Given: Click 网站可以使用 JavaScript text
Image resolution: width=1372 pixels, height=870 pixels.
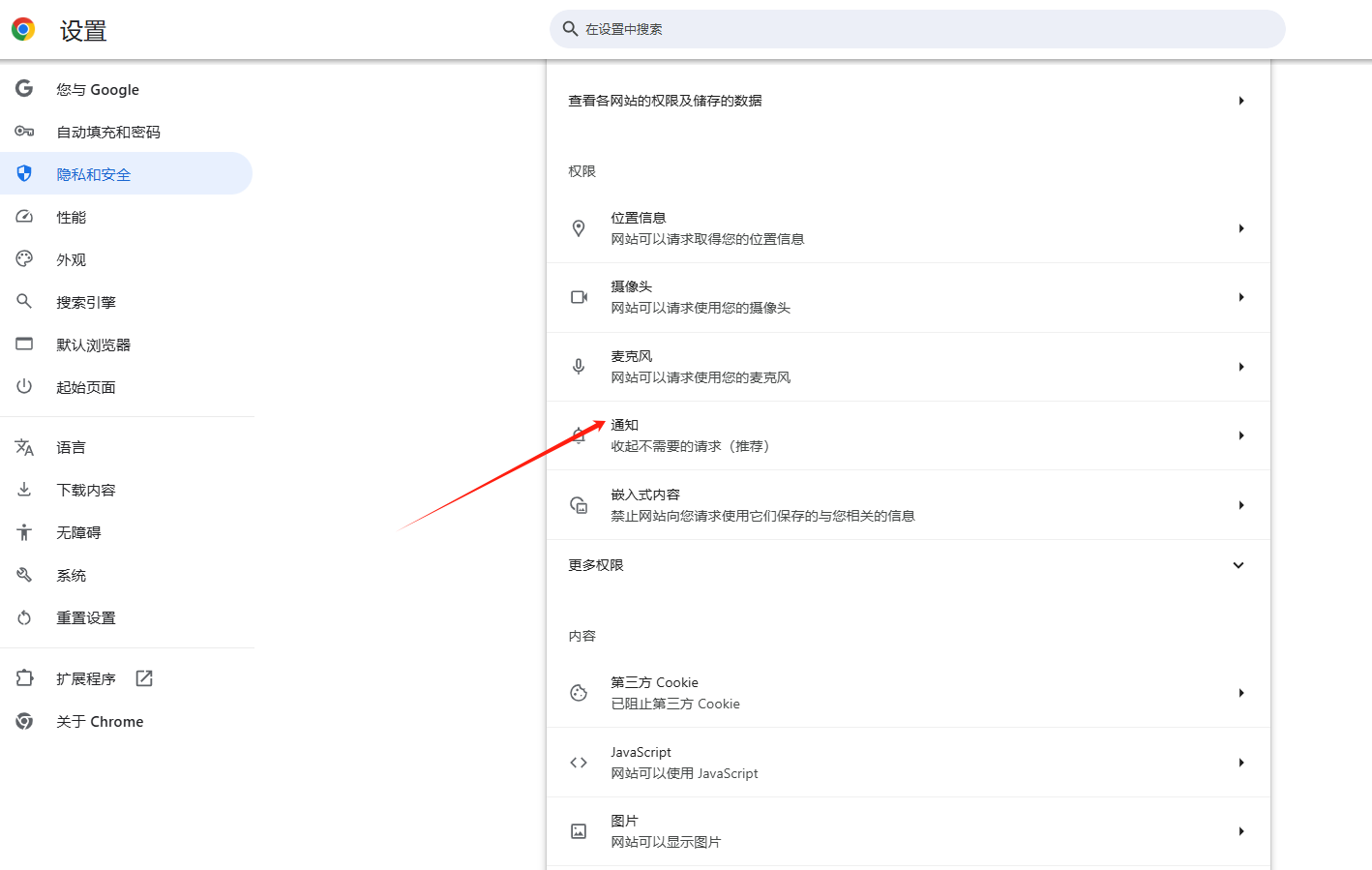Looking at the screenshot, I should point(684,773).
